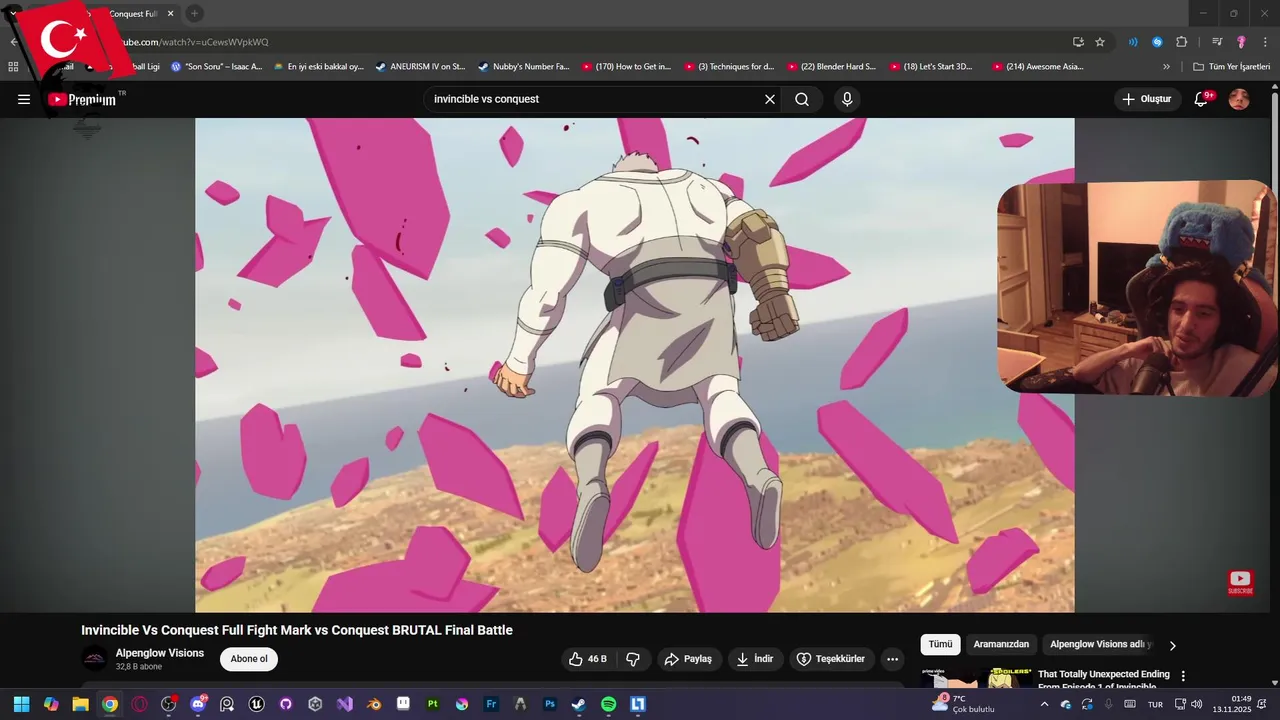
Task: Open the clock showing 01:49 13.11.2025
Action: coord(1233,704)
